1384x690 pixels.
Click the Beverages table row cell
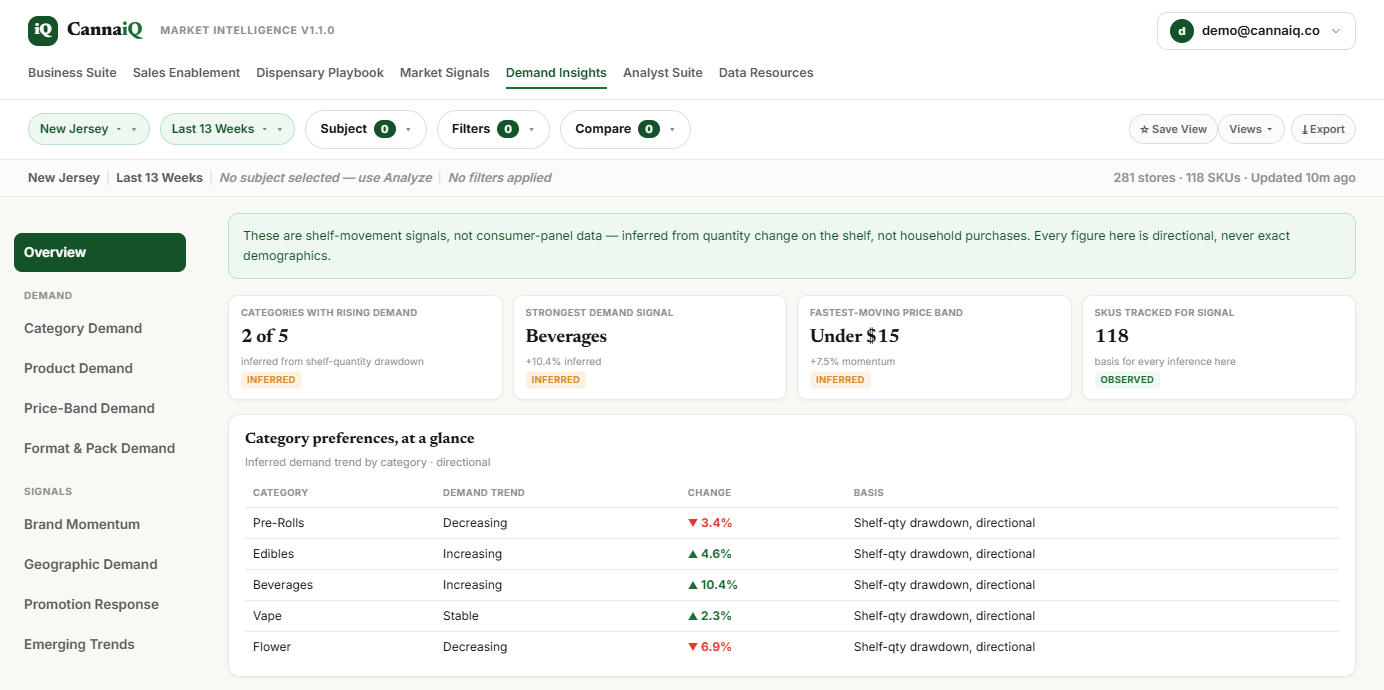coord(283,585)
